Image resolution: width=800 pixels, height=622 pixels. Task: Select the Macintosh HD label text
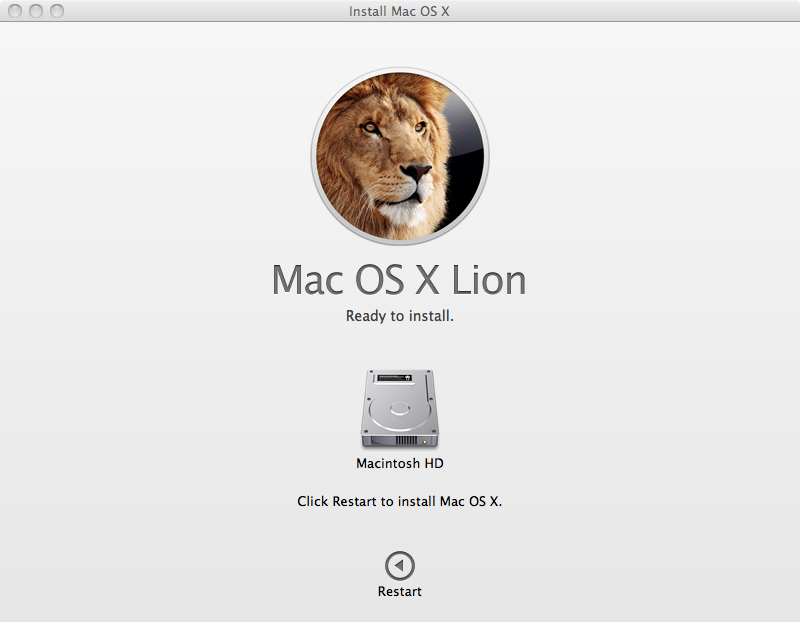point(400,463)
